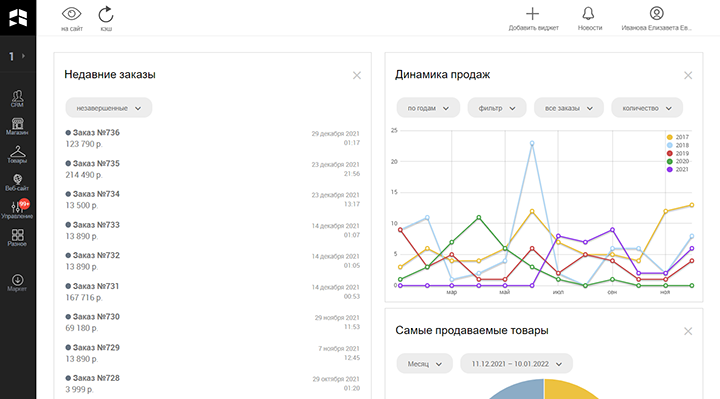Close the Динамика продаж widget
The height and width of the screenshot is (399, 720).
pyautogui.click(x=688, y=75)
